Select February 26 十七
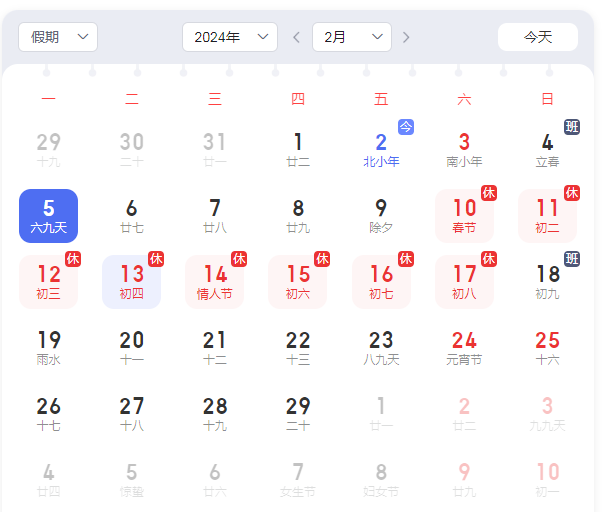The height and width of the screenshot is (512, 604). point(49,414)
